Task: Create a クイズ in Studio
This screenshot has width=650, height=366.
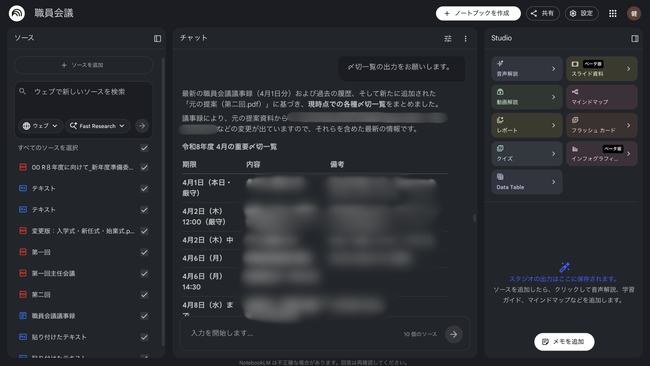Action: pyautogui.click(x=527, y=154)
